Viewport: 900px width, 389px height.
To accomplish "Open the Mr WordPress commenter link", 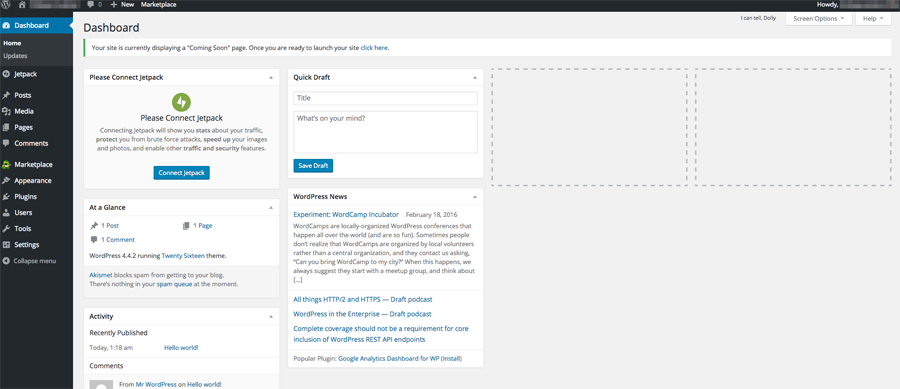I will pyautogui.click(x=156, y=384).
